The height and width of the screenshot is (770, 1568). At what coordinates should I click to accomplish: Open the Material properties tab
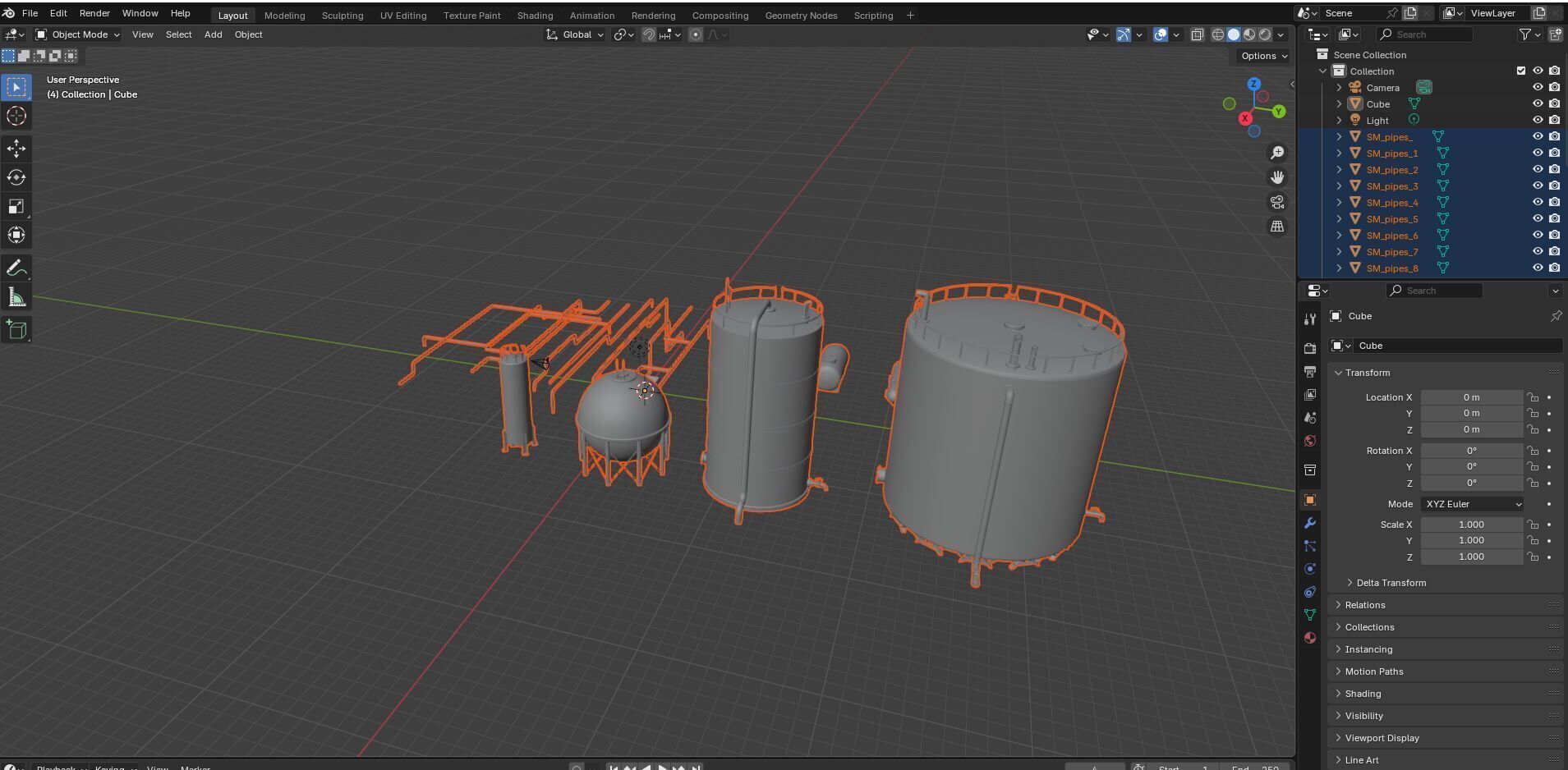point(1310,638)
